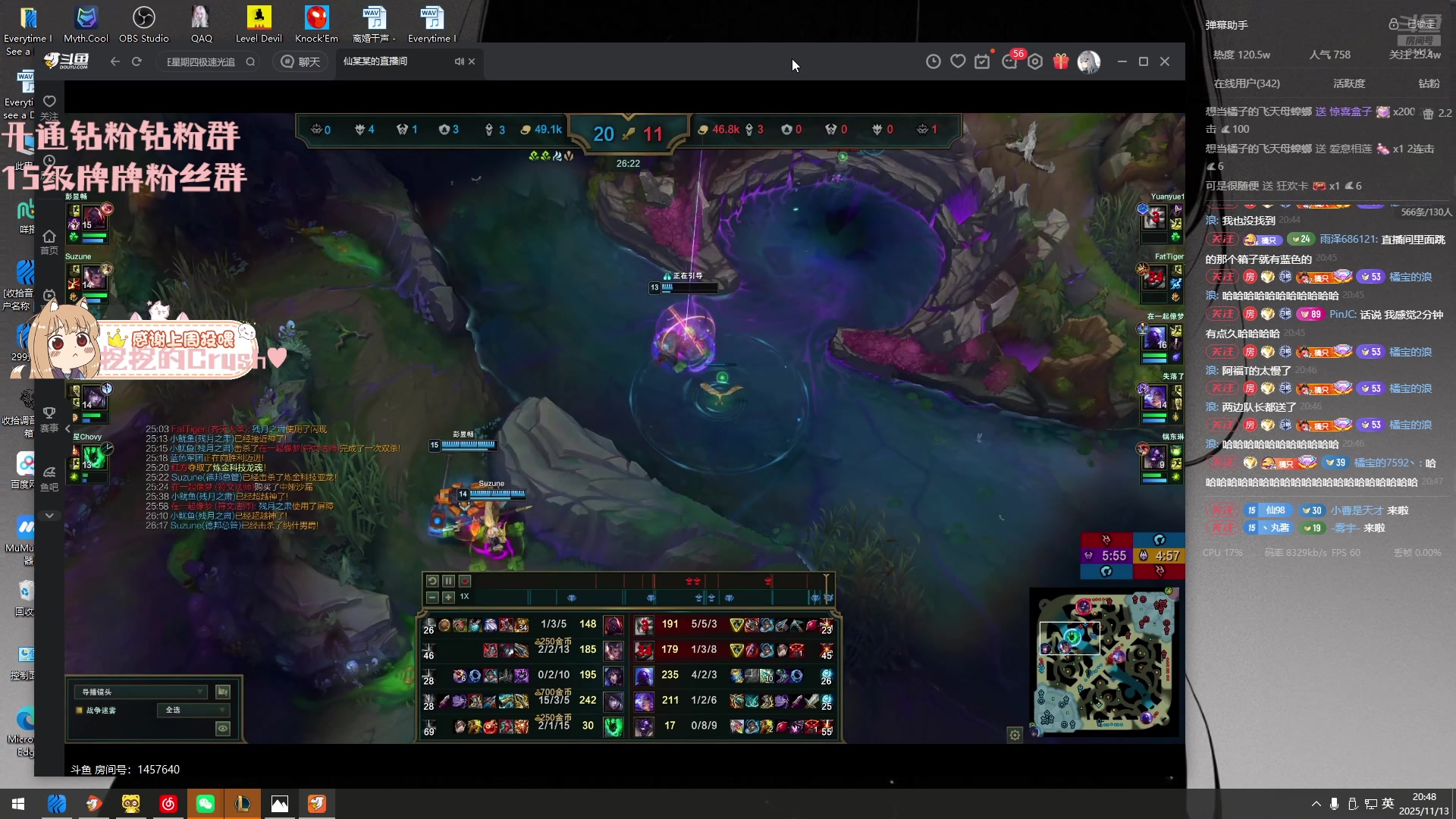The width and height of the screenshot is (1456, 819).
Task: Click the refresh page icon
Action: (x=136, y=61)
